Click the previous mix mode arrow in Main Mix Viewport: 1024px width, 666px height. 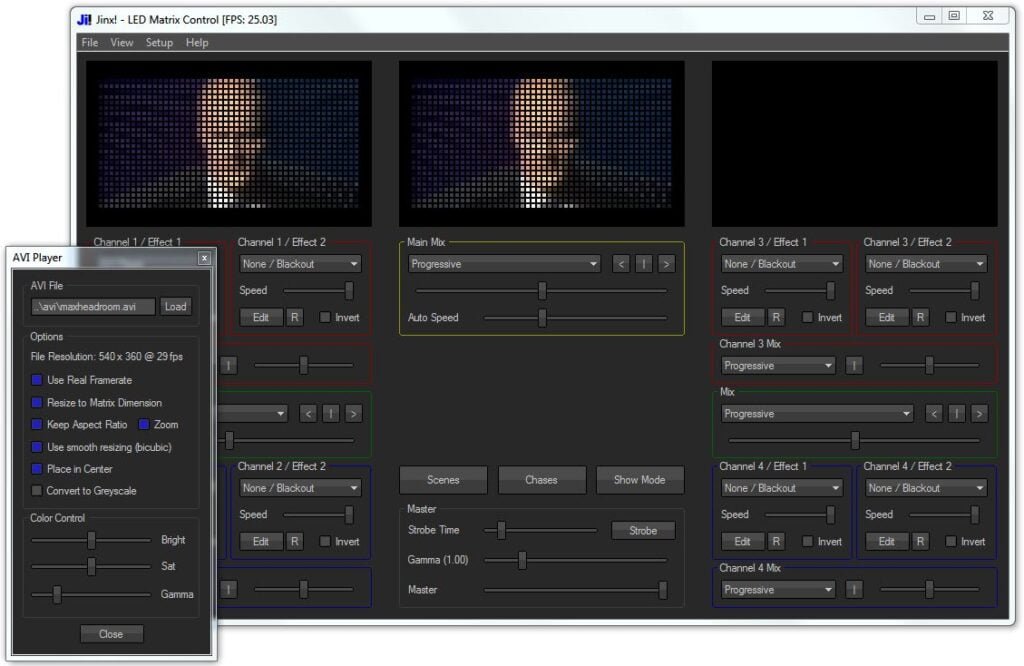tap(621, 263)
